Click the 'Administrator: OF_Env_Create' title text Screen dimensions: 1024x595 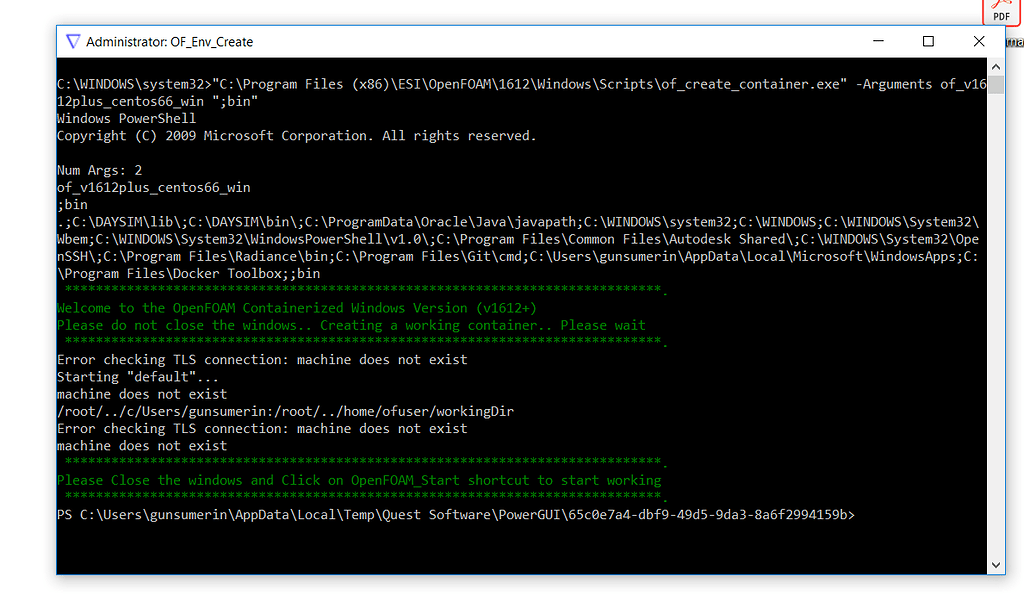pos(170,42)
